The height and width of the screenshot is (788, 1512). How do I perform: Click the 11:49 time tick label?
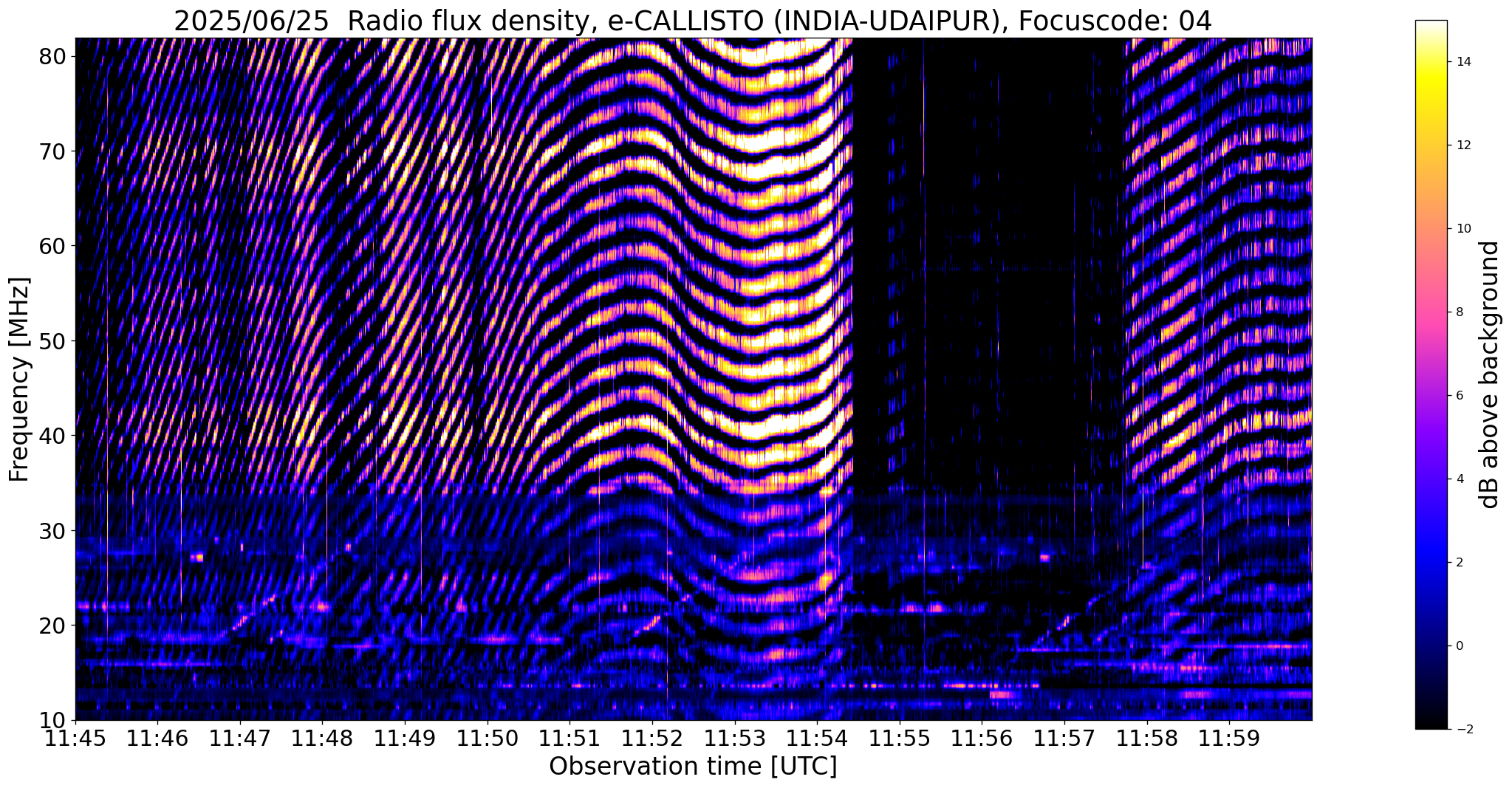[405, 739]
